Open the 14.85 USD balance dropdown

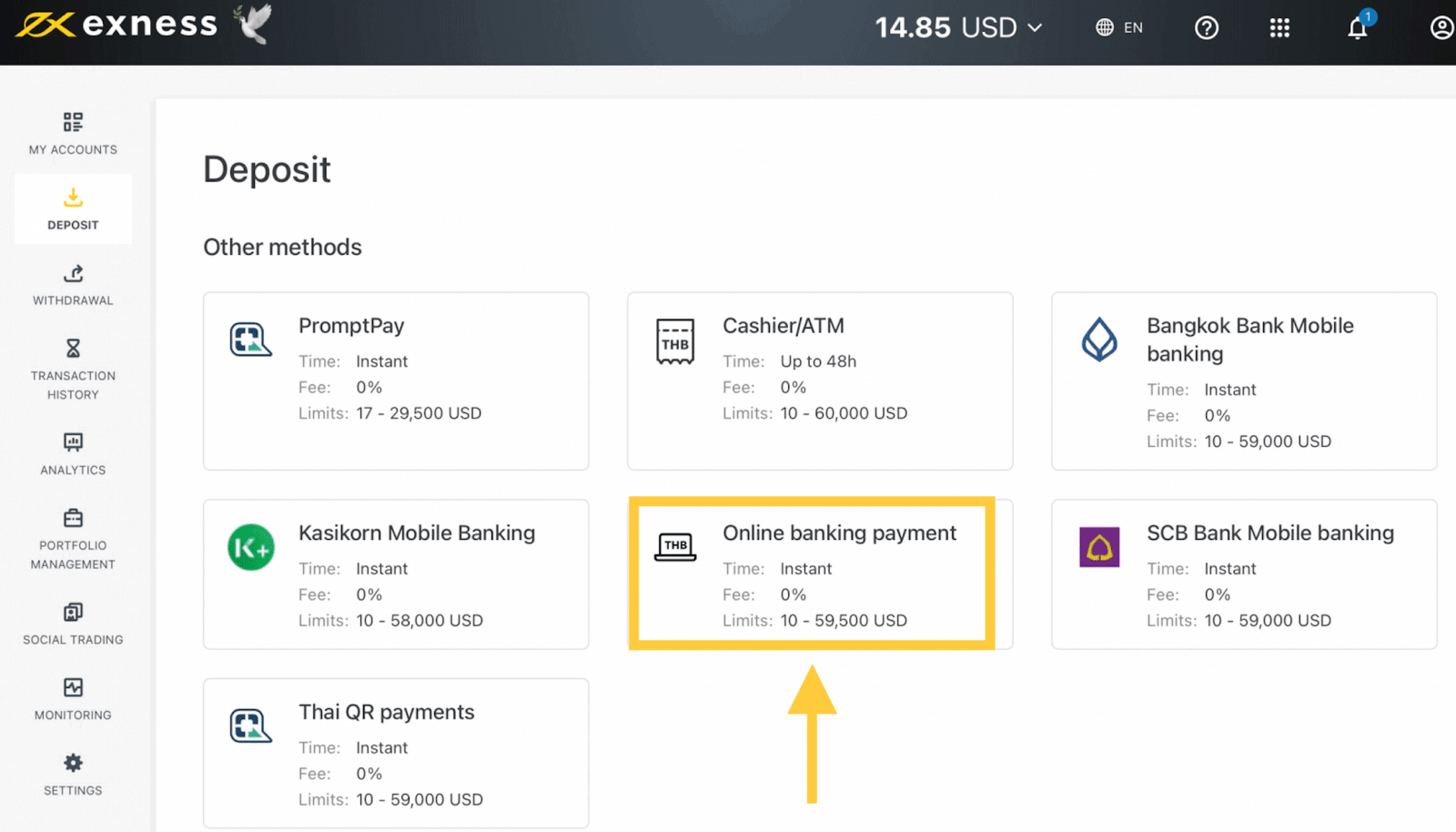958,27
